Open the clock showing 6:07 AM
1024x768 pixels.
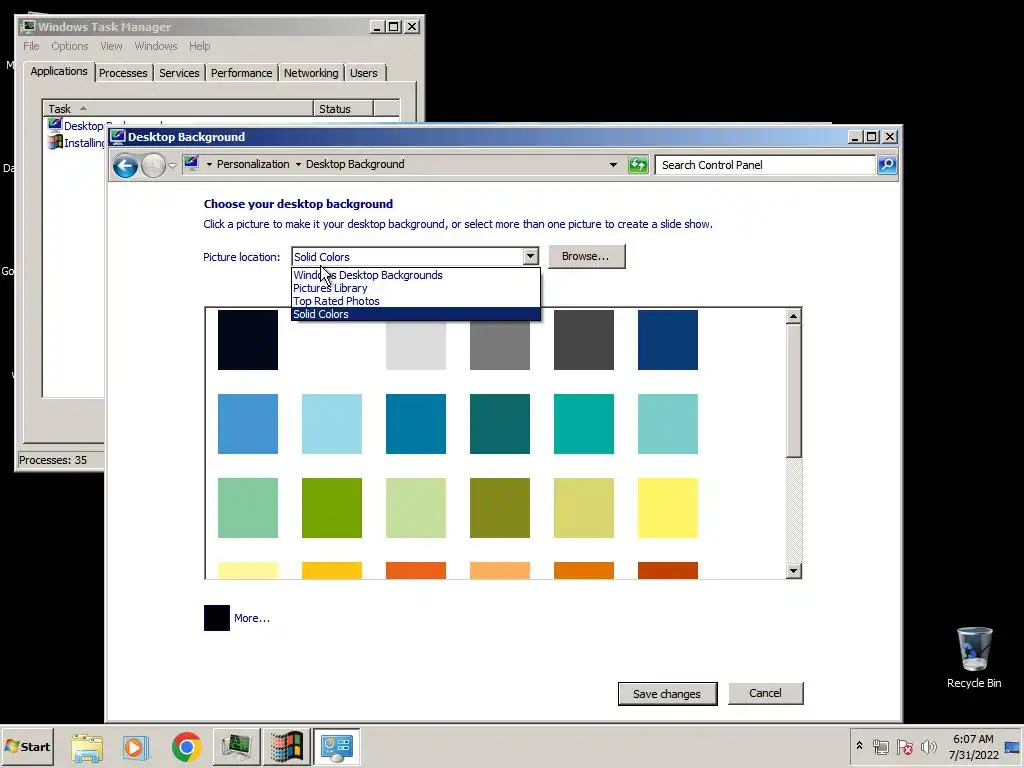pyautogui.click(x=973, y=747)
